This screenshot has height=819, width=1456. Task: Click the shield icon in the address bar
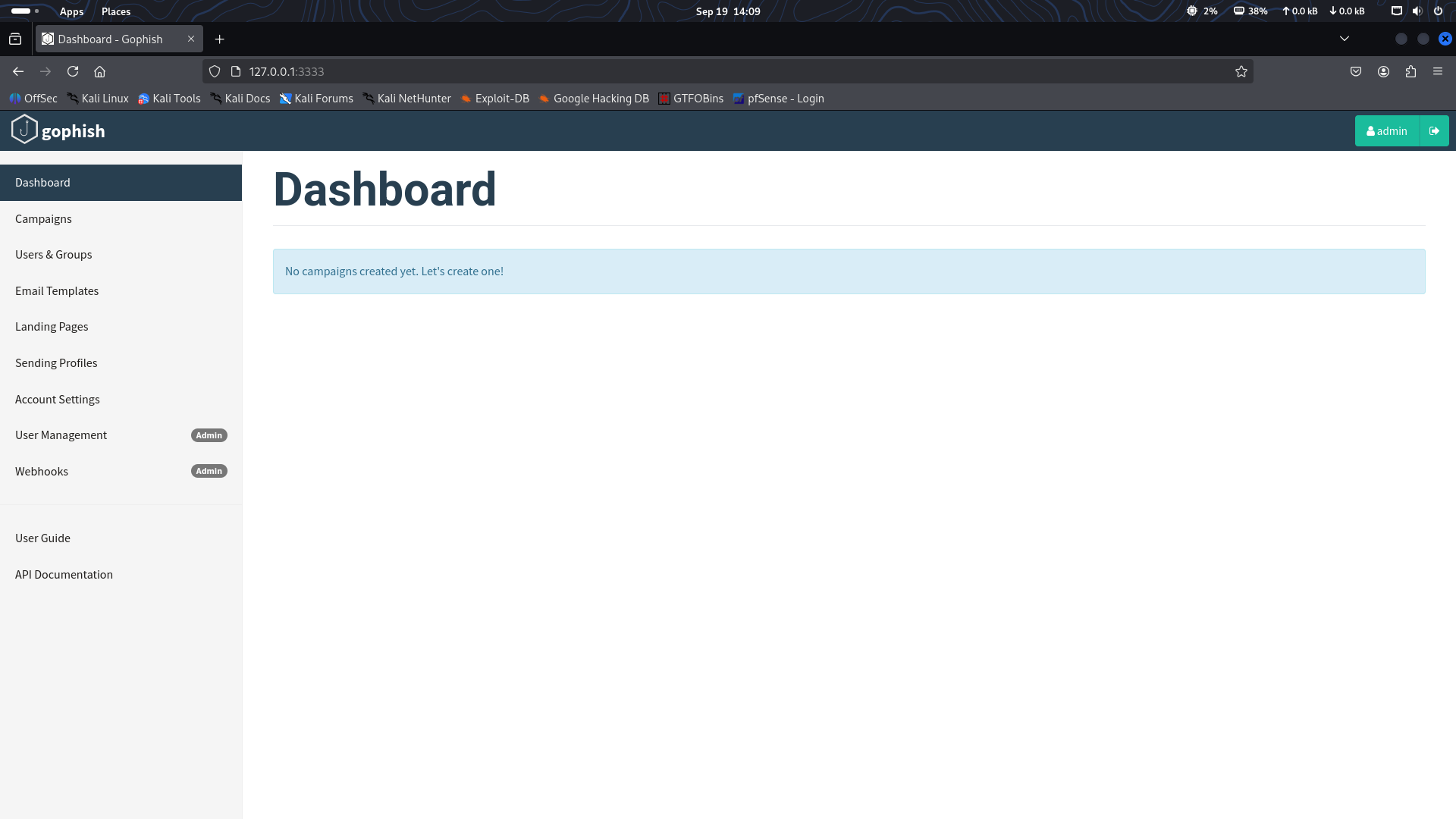tap(215, 71)
